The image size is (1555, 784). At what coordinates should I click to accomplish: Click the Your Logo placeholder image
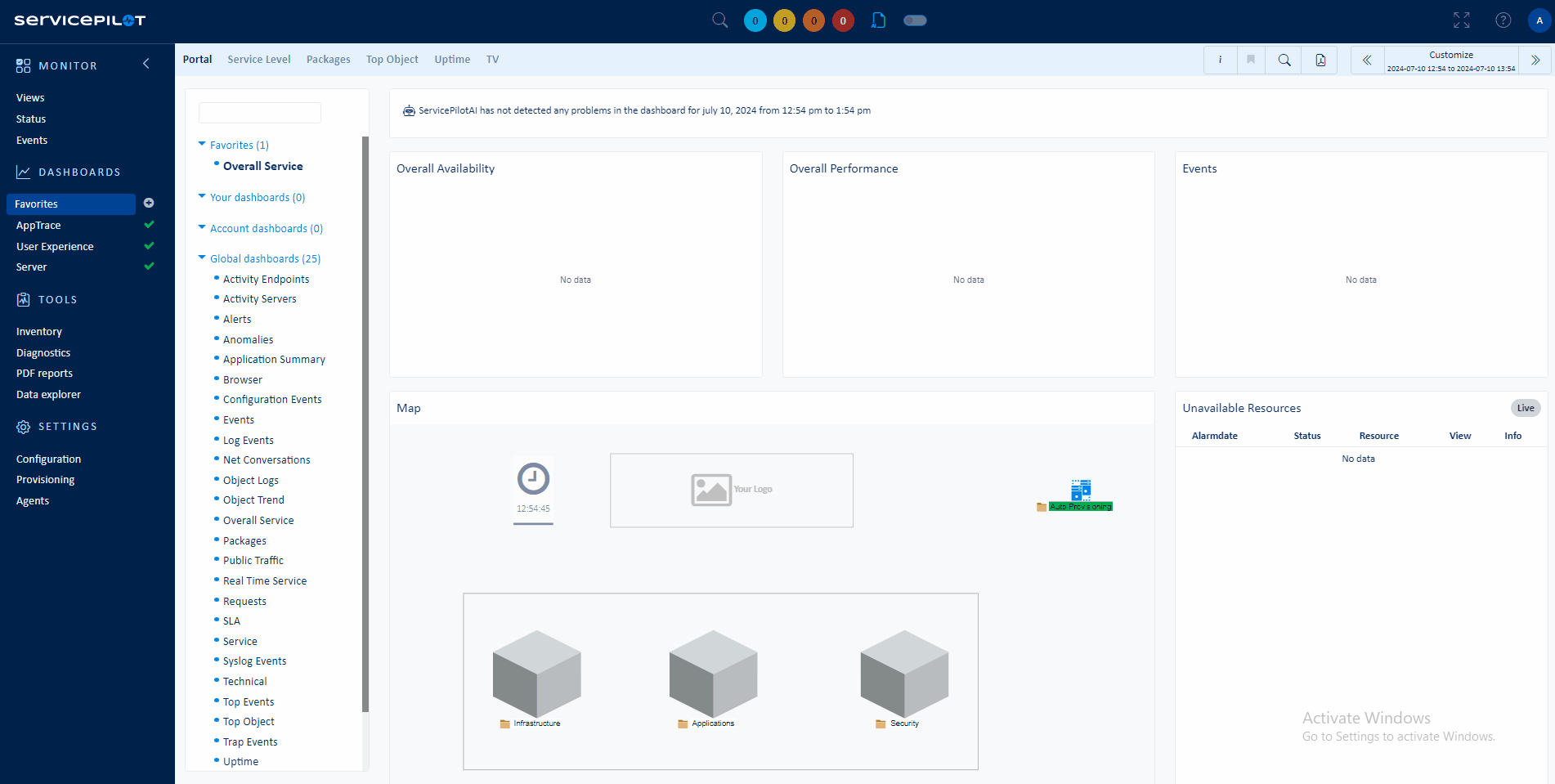click(732, 490)
